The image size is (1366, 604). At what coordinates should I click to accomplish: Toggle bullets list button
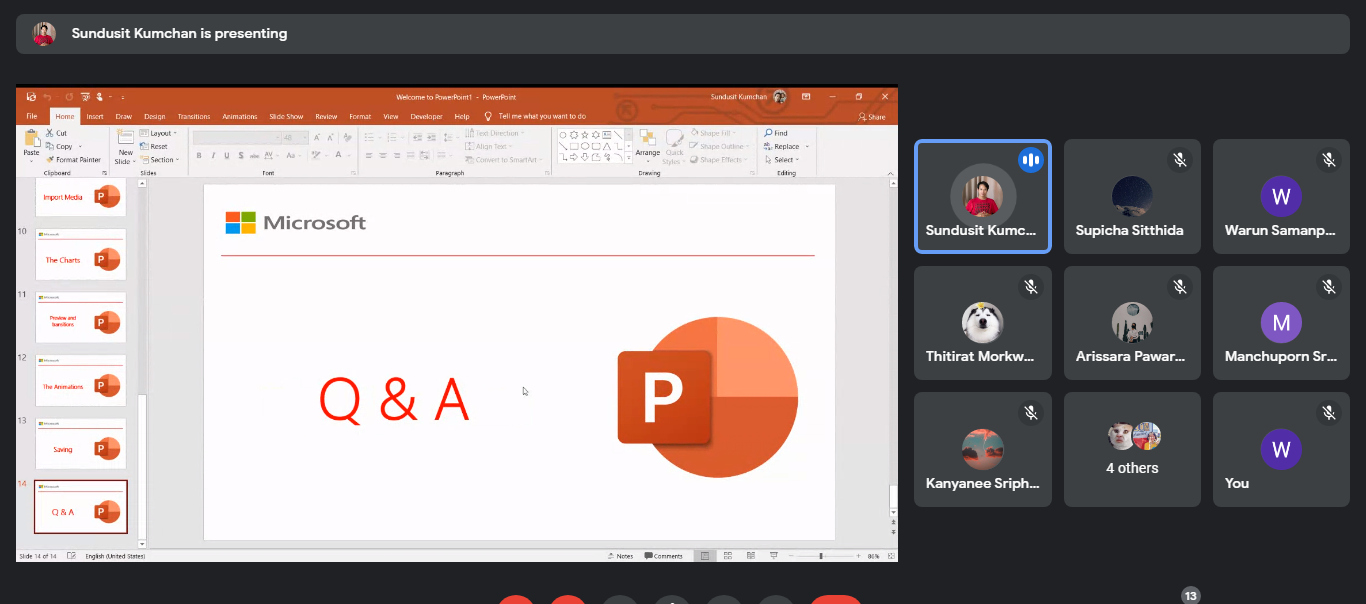tap(371, 137)
